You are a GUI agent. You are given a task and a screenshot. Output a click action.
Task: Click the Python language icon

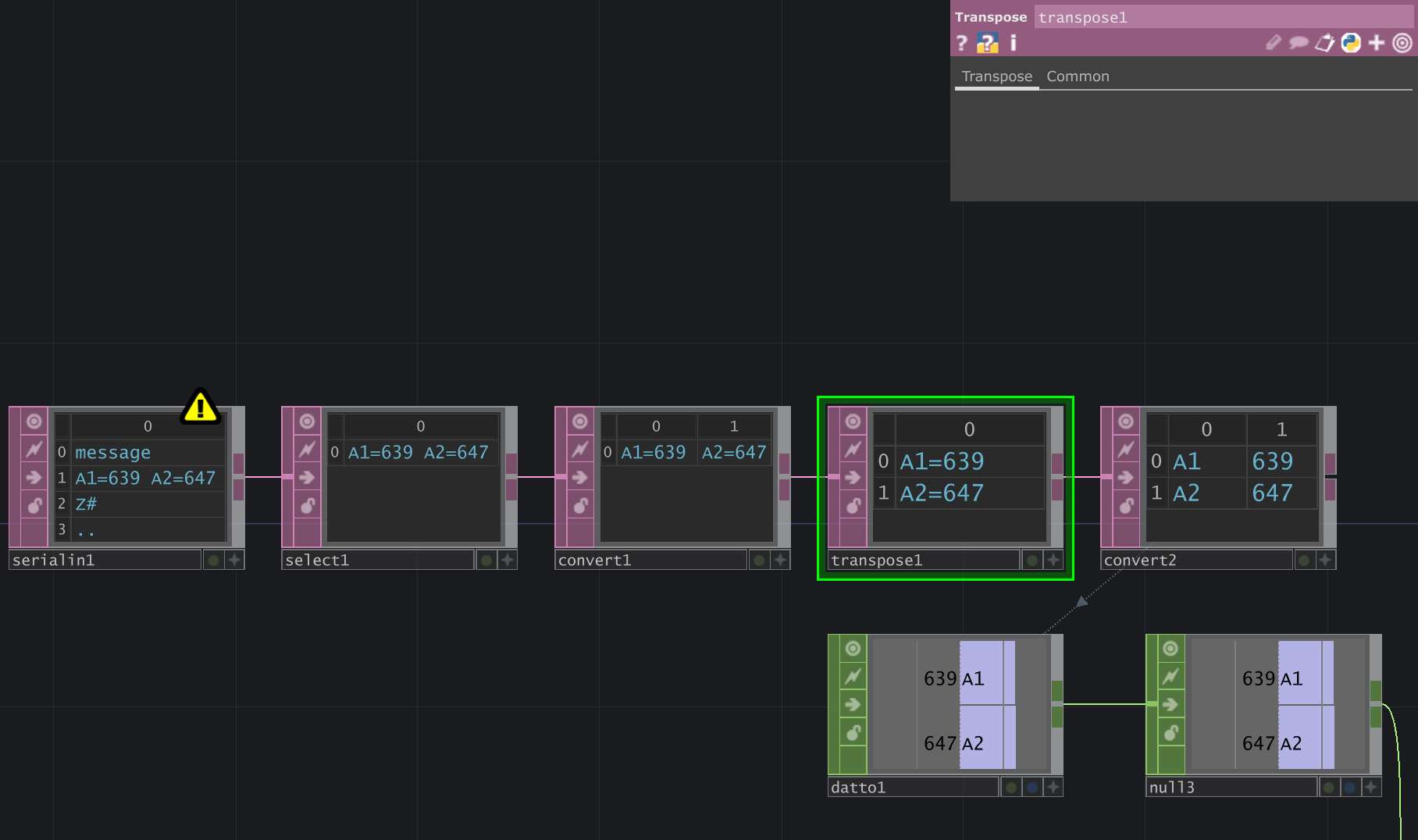(1351, 43)
